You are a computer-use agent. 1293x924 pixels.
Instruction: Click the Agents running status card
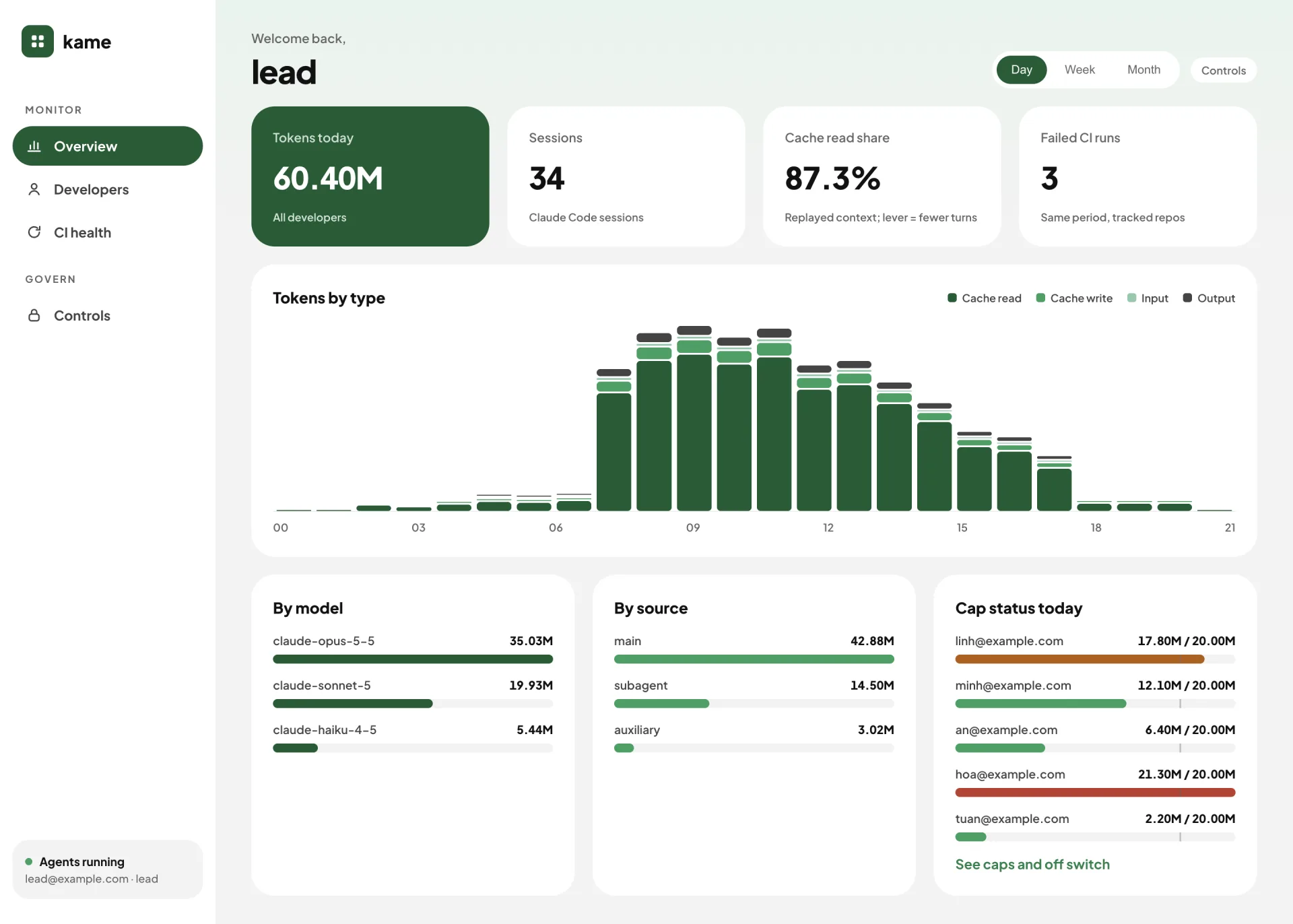point(108,869)
